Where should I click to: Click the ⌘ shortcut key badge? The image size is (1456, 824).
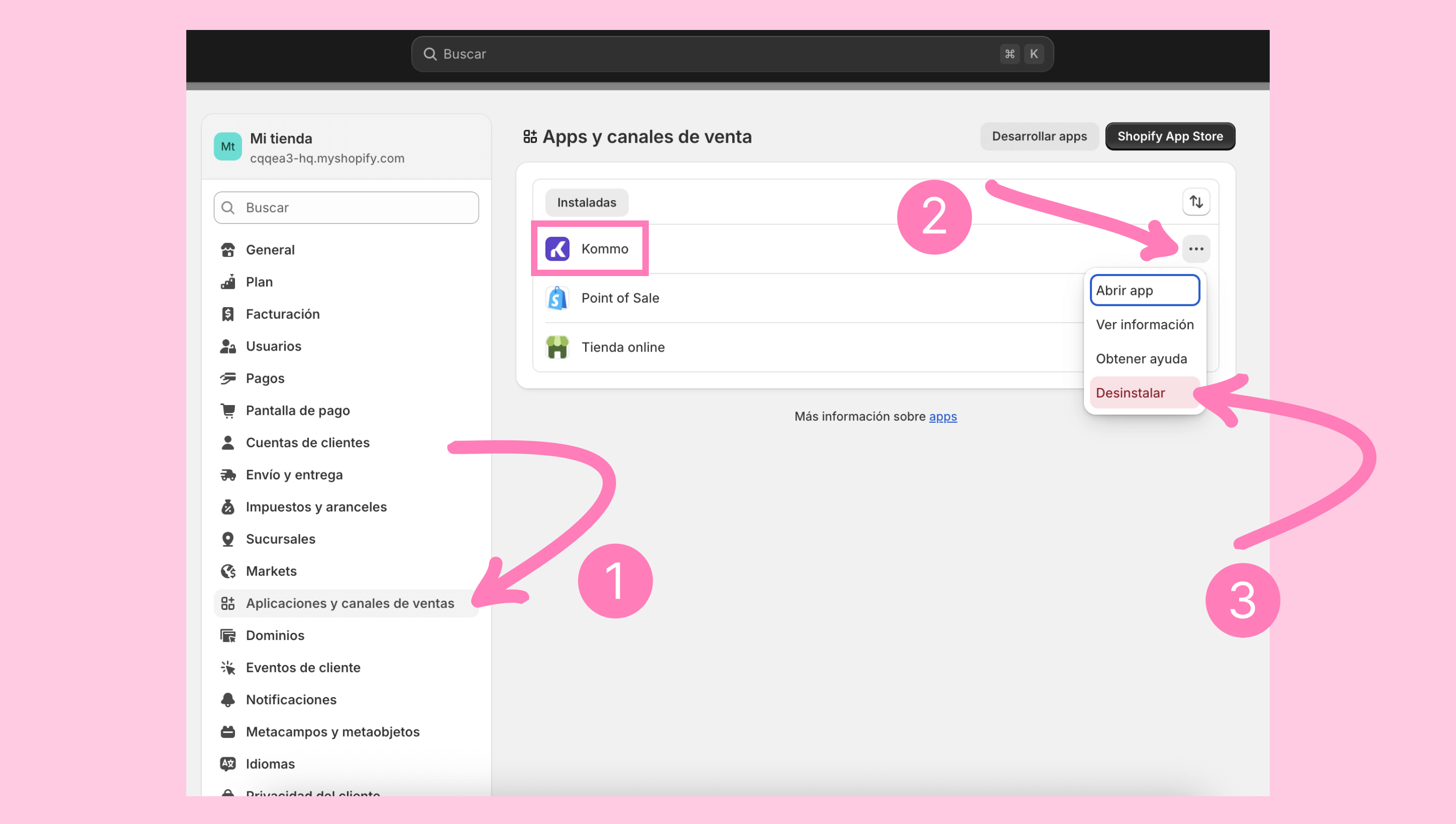[x=1010, y=54]
